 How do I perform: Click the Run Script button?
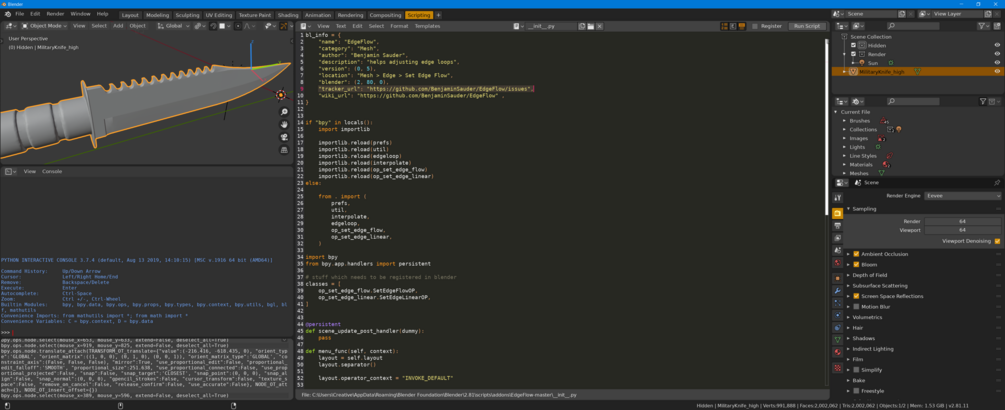pyautogui.click(x=806, y=26)
